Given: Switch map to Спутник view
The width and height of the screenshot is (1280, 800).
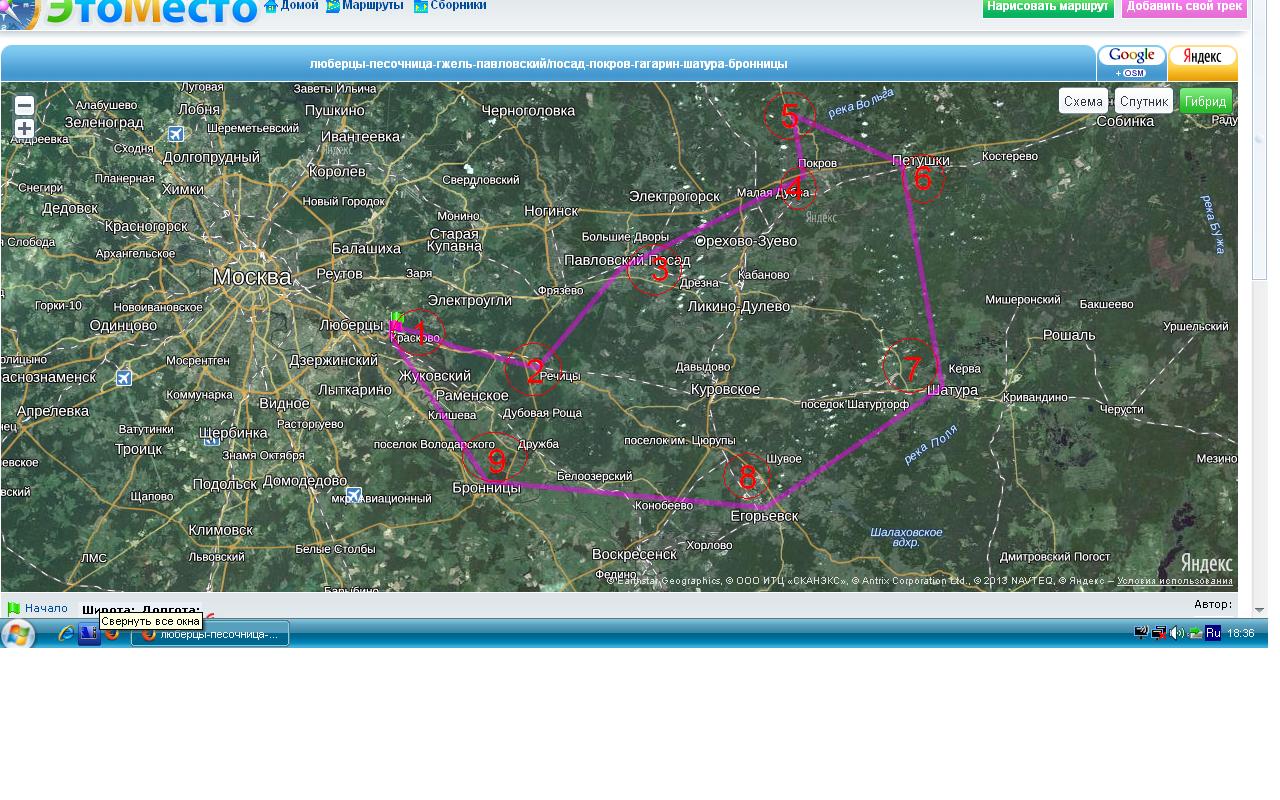Looking at the screenshot, I should [1144, 101].
